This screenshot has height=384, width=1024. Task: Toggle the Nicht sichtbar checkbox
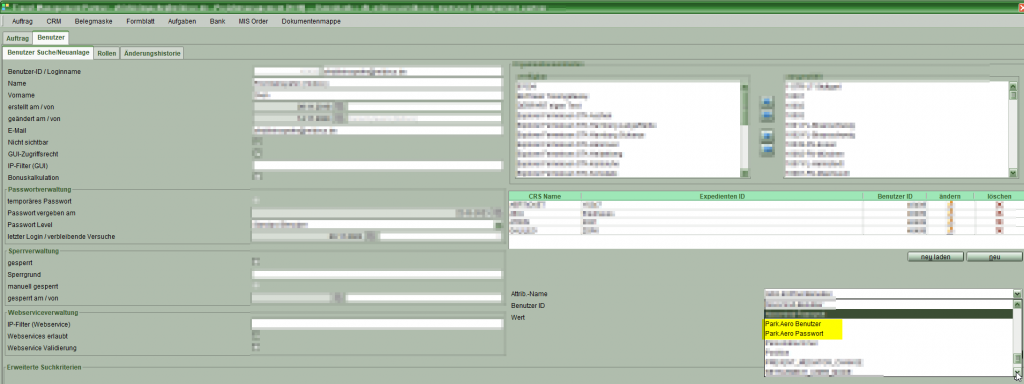pyautogui.click(x=257, y=142)
